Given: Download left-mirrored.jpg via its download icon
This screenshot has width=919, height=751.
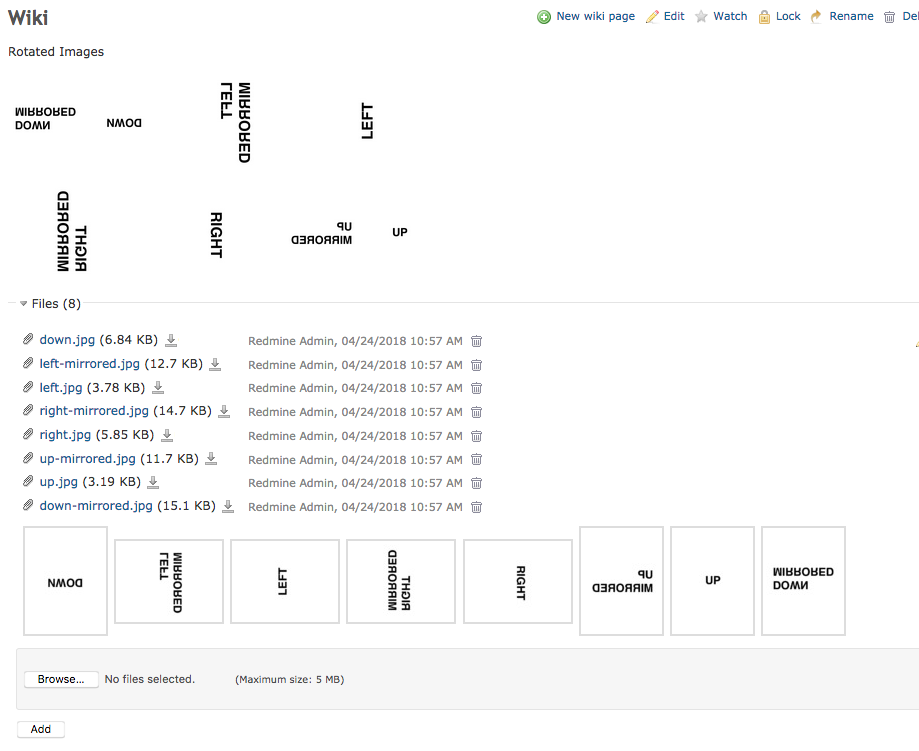Looking at the screenshot, I should (215, 364).
